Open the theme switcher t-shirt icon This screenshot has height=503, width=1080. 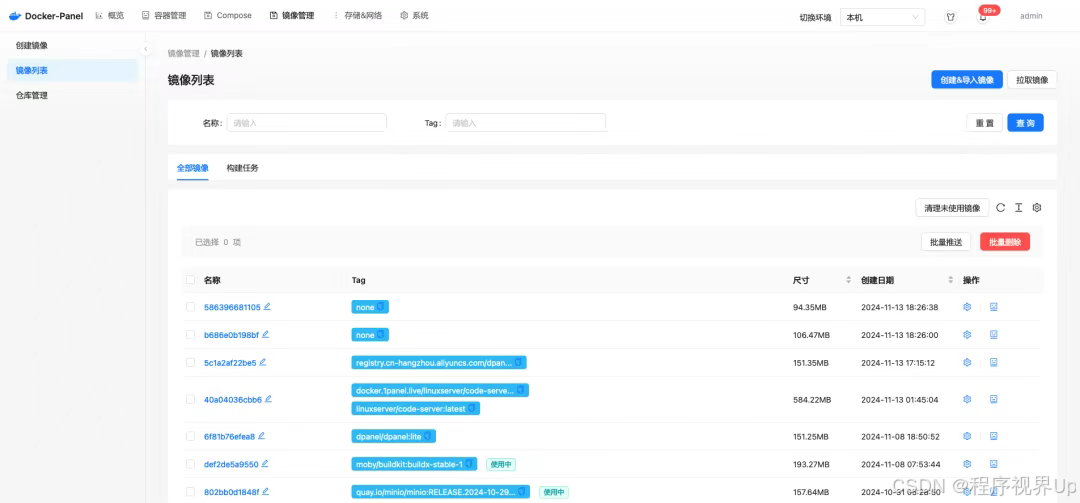[951, 17]
